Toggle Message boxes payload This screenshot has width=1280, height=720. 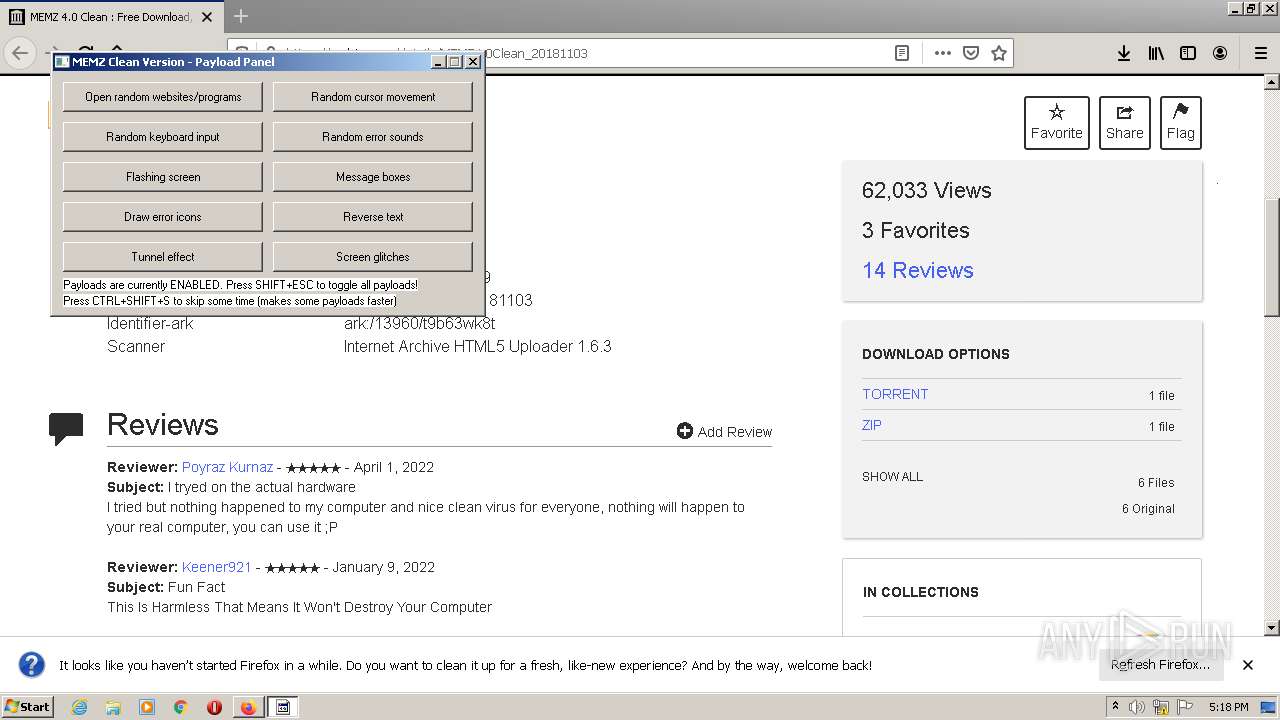(373, 177)
